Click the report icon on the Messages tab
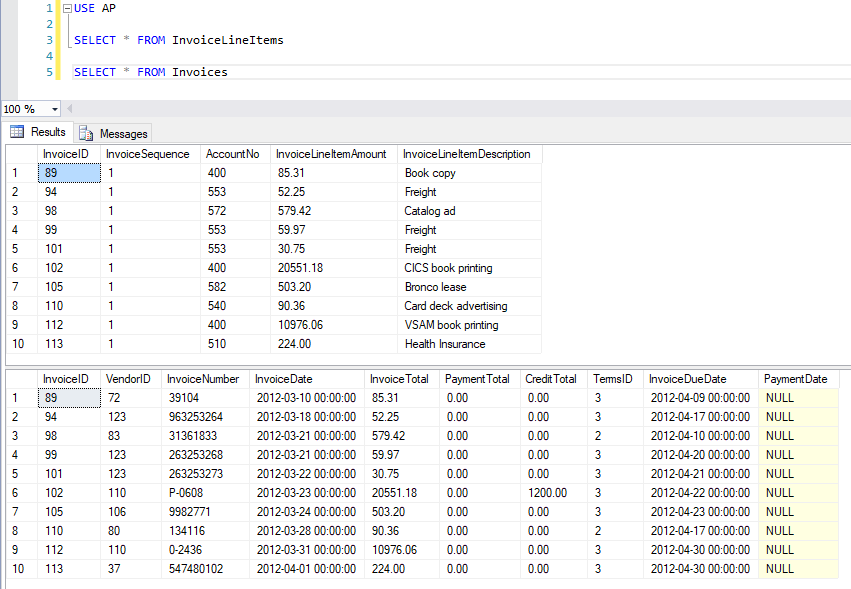Viewport: 851px width, 589px height. pyautogui.click(x=84, y=132)
